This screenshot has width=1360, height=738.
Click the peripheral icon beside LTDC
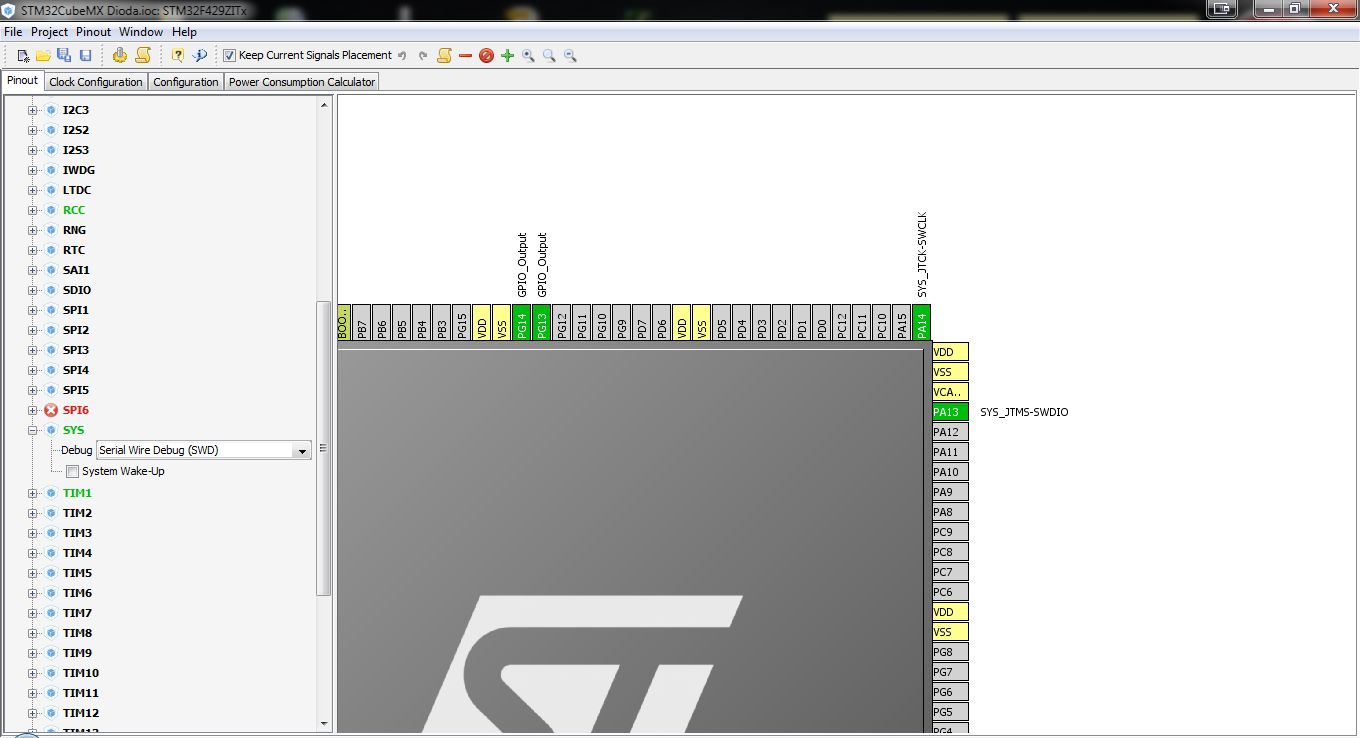point(51,190)
